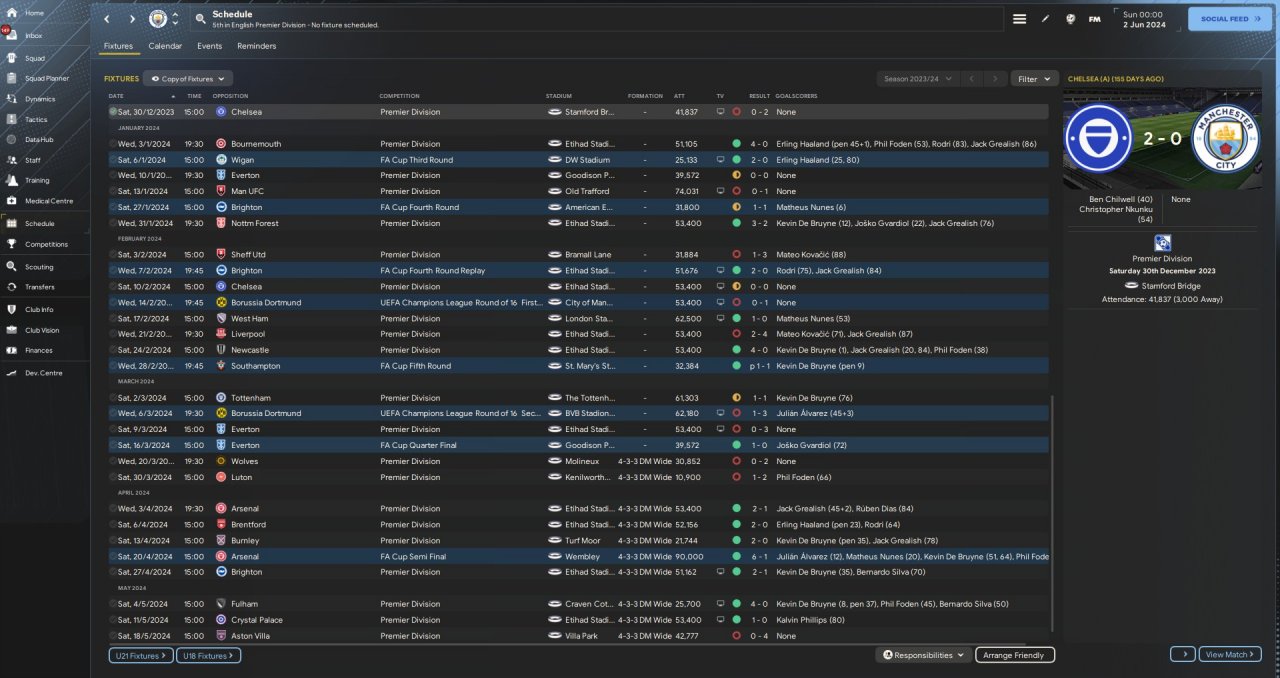Open Finances
1280x678 pixels.
click(x=38, y=350)
